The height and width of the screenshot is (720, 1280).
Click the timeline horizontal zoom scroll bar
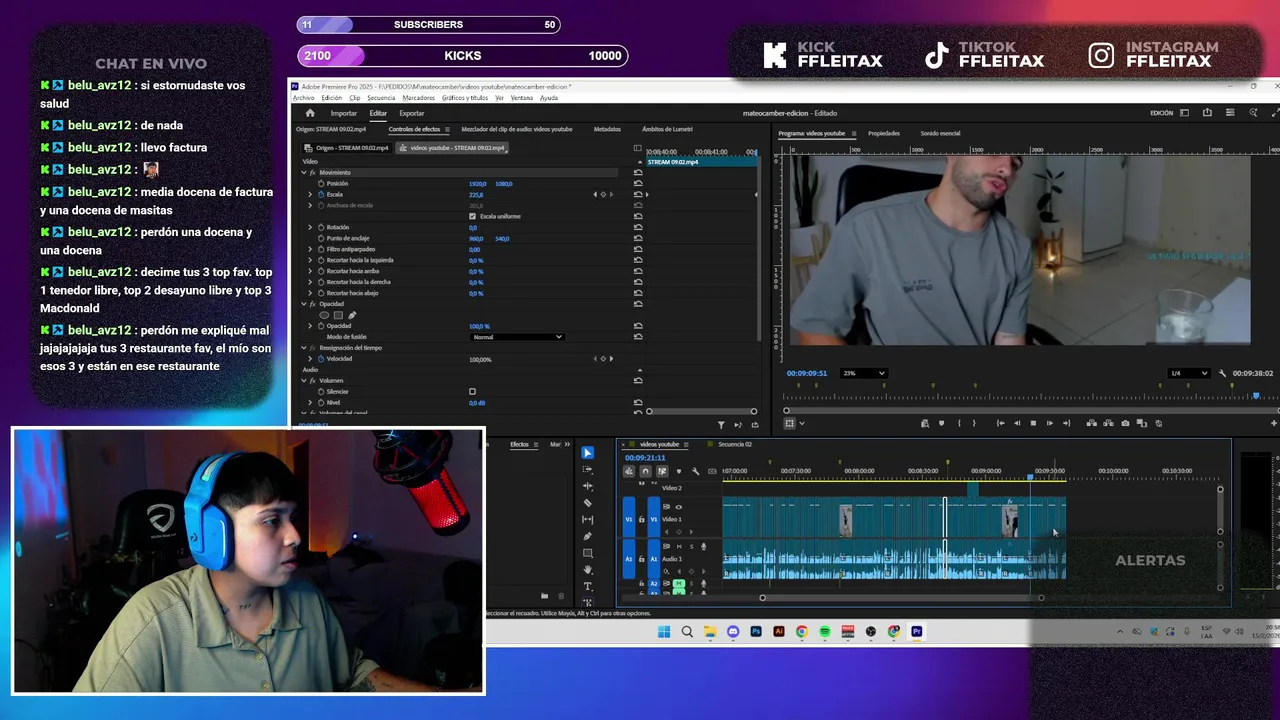point(901,598)
